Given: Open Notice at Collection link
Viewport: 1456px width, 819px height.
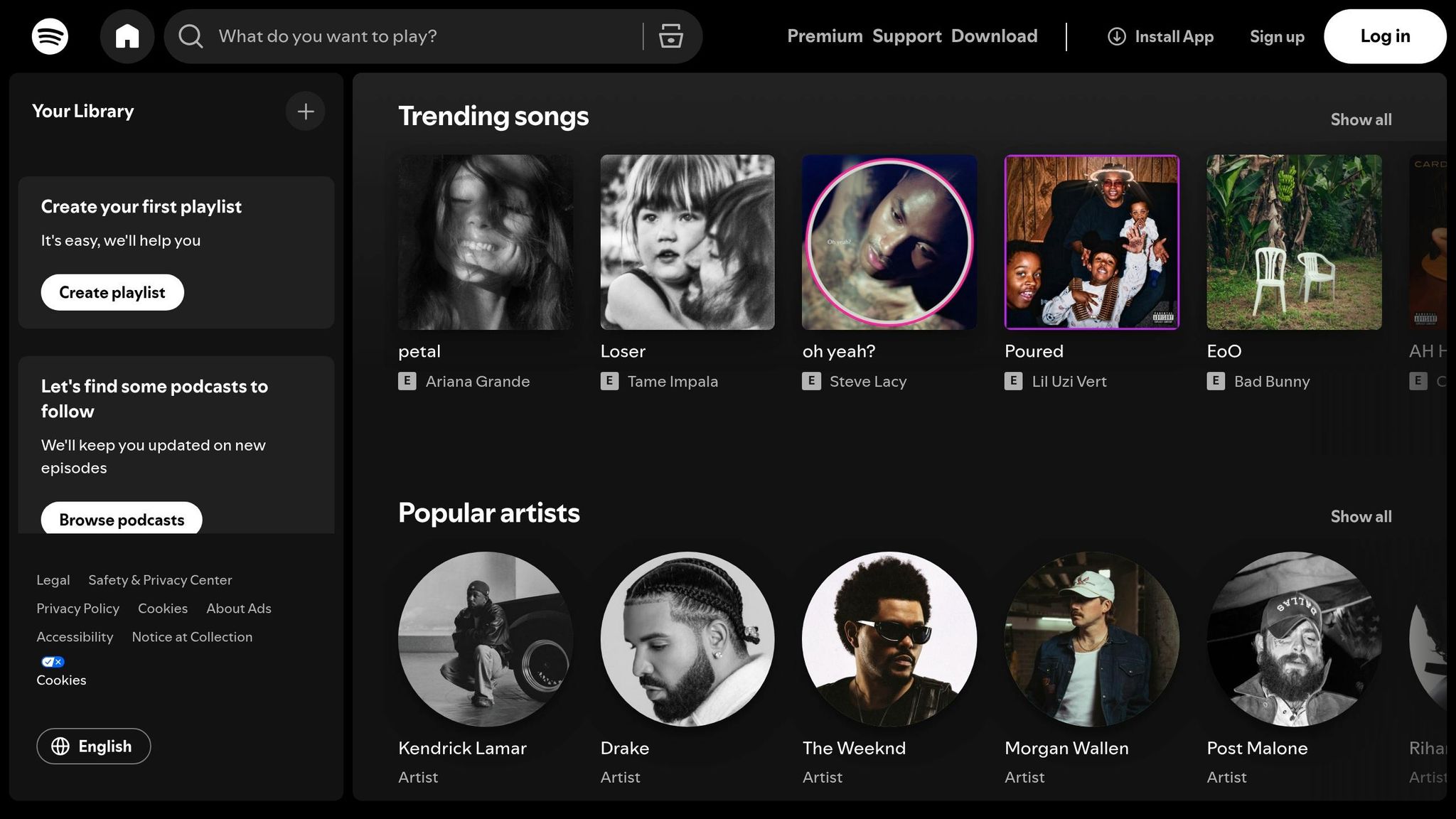Looking at the screenshot, I should pyautogui.click(x=192, y=637).
